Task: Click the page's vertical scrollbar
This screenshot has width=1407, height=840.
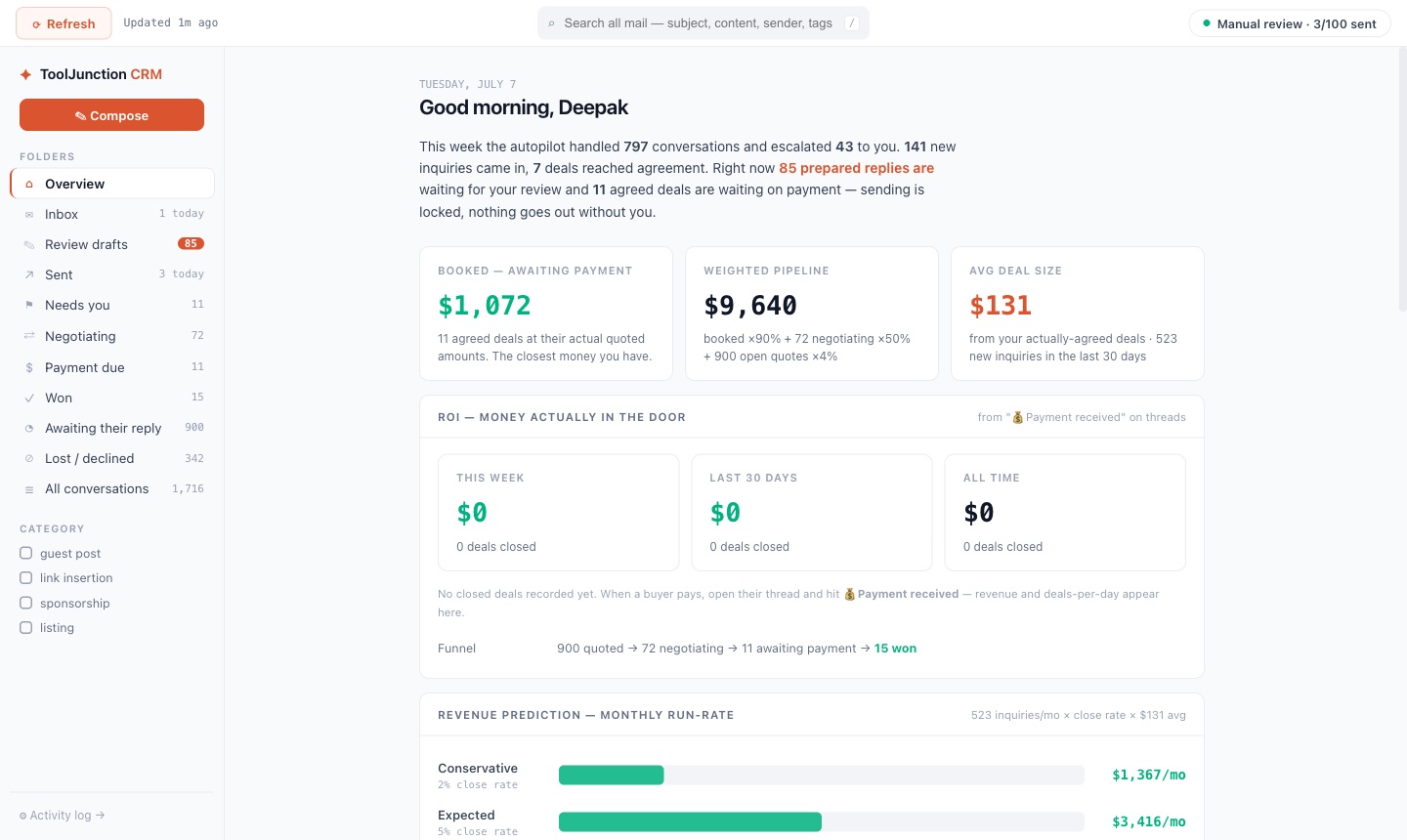Action: pyautogui.click(x=1402, y=181)
